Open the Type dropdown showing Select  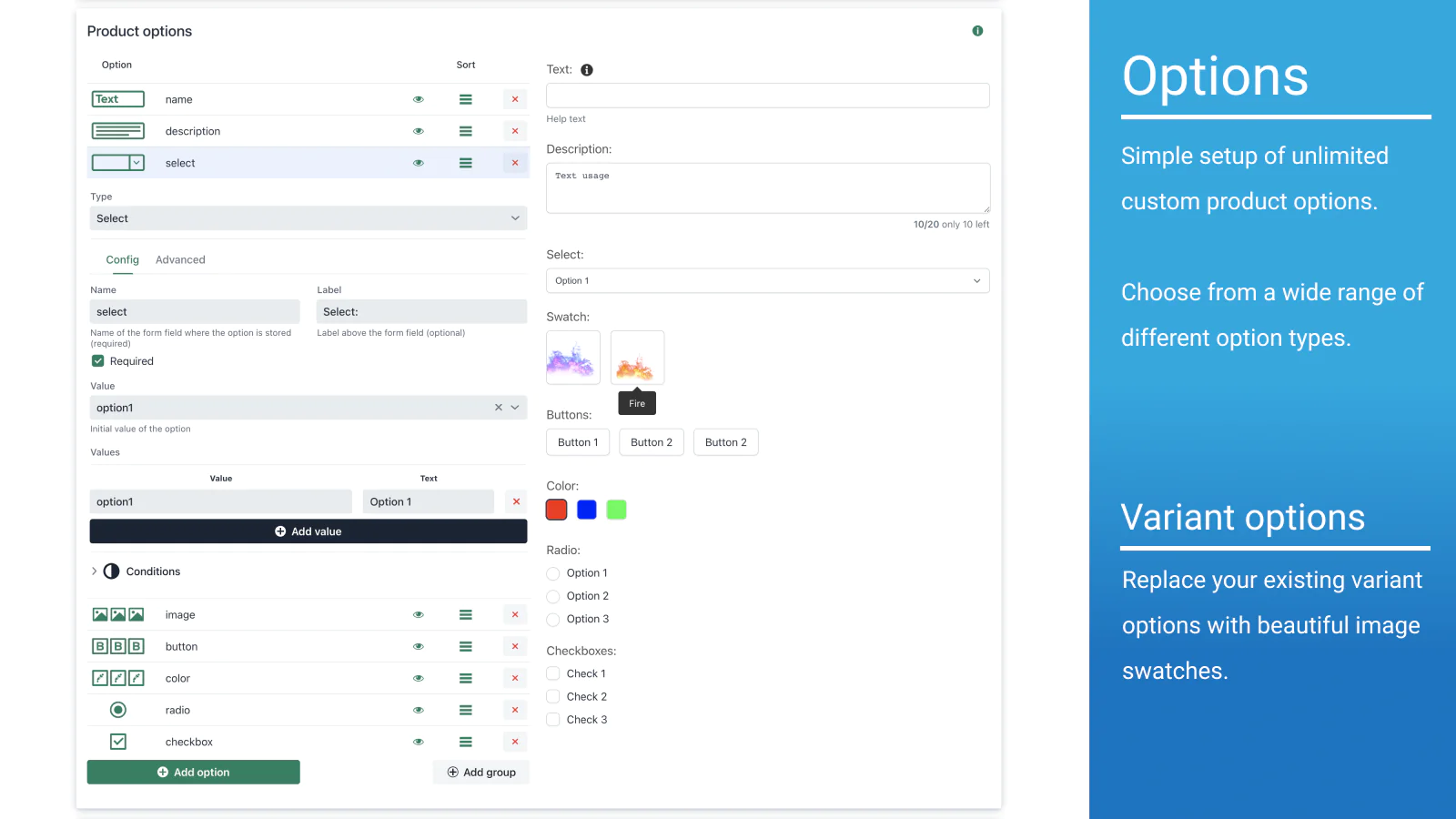(x=308, y=218)
